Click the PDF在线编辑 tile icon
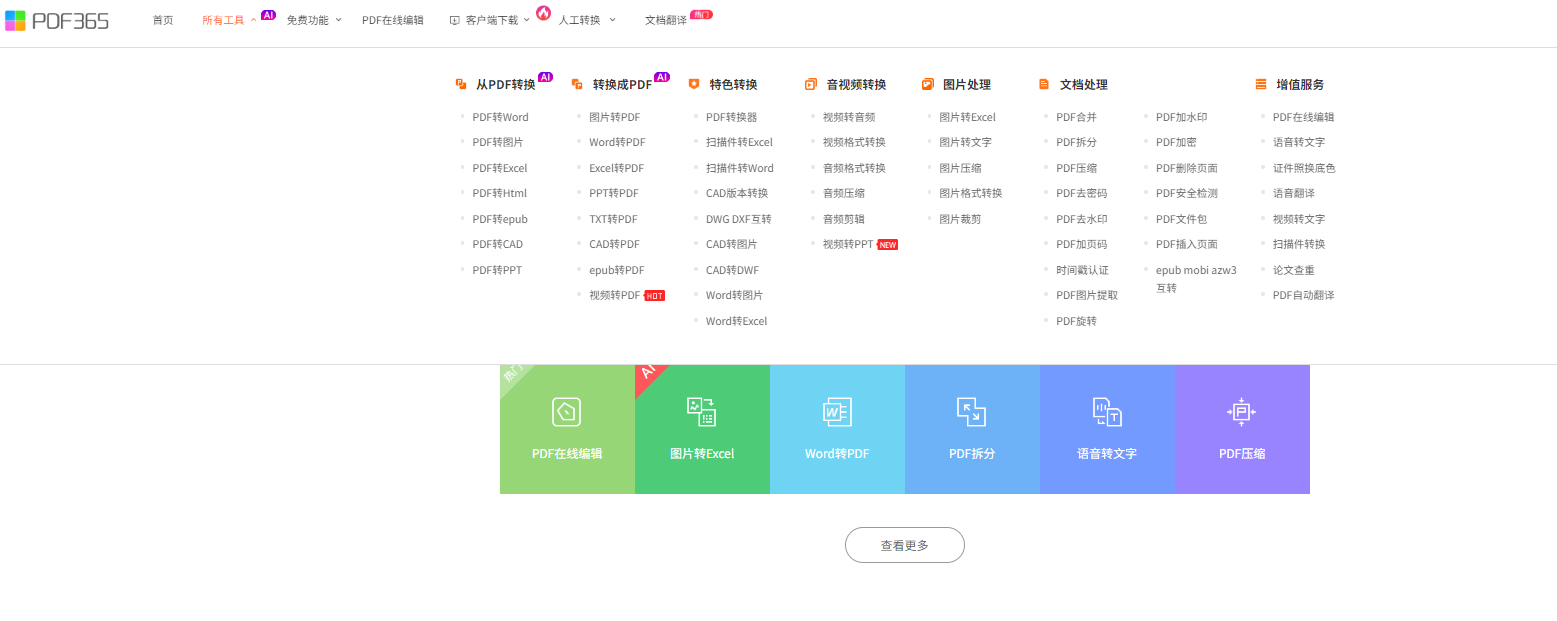 click(567, 412)
